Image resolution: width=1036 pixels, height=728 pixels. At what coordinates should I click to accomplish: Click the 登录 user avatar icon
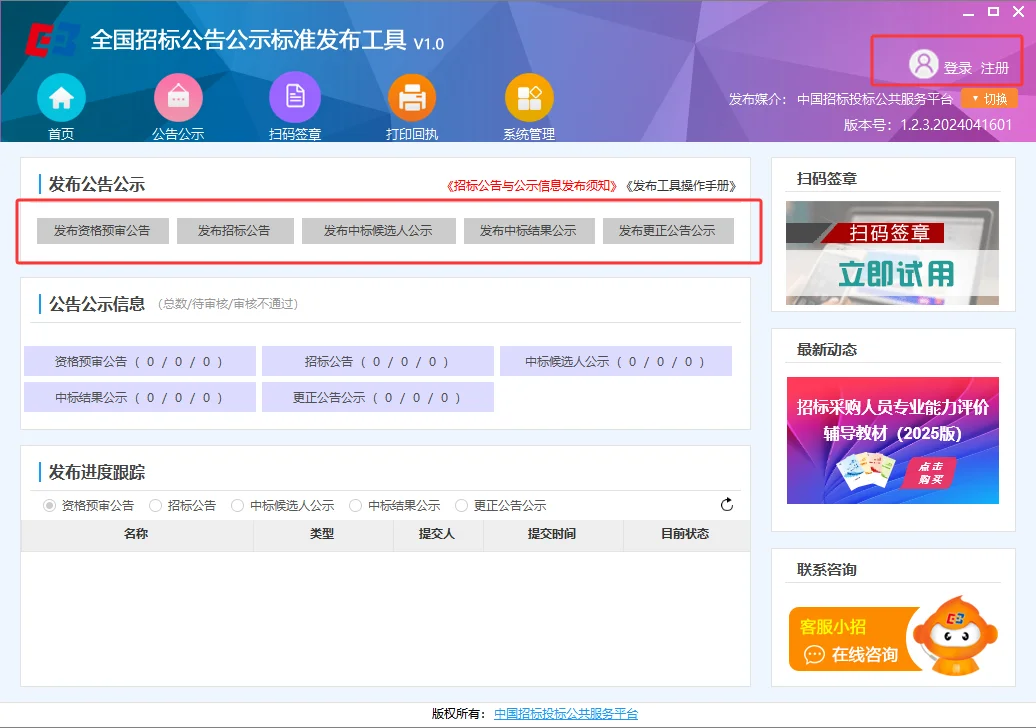click(925, 63)
